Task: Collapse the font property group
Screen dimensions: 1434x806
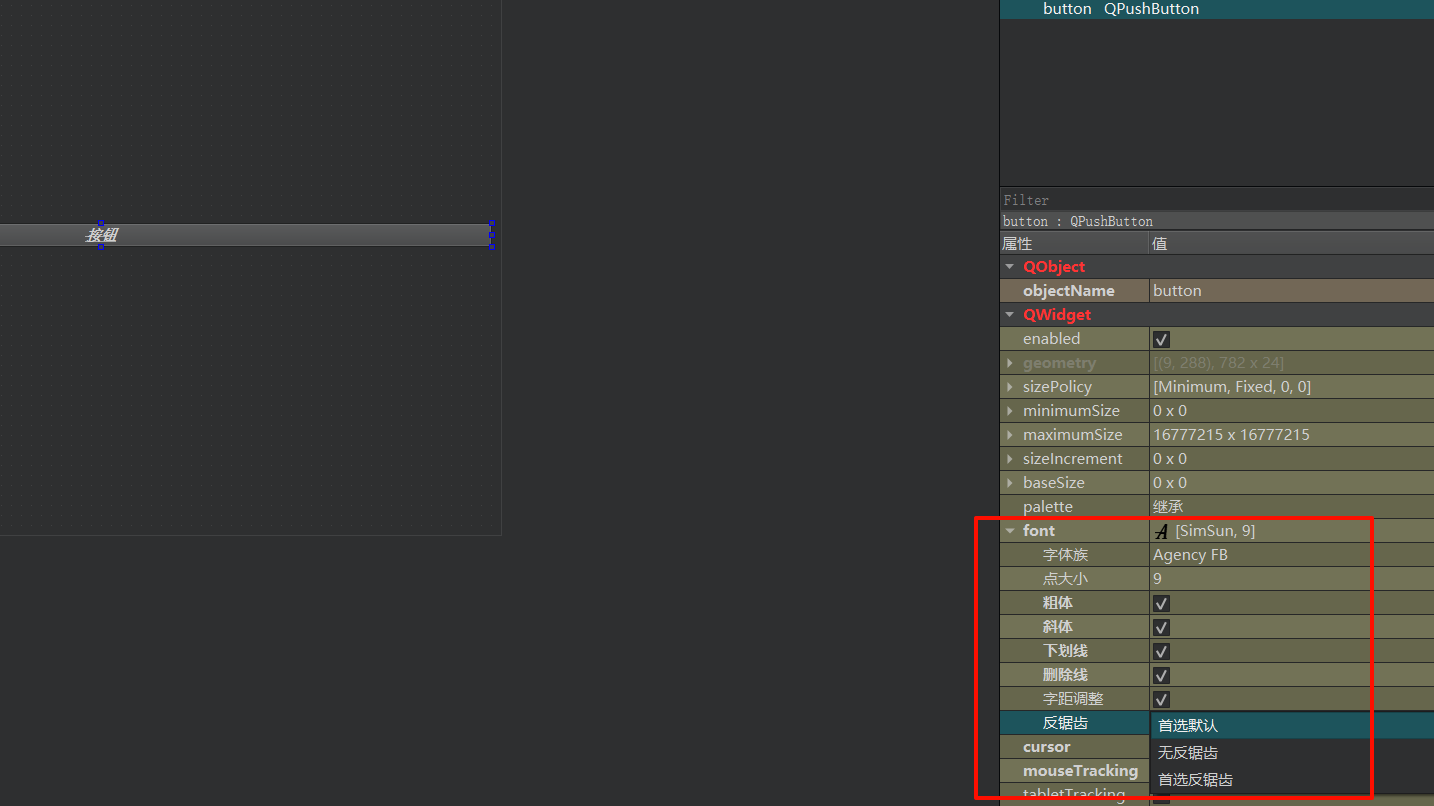Action: click(1010, 531)
